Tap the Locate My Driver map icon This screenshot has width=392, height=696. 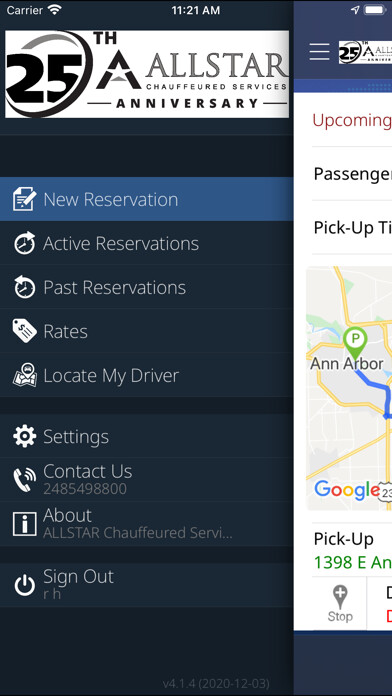pyautogui.click(x=25, y=375)
